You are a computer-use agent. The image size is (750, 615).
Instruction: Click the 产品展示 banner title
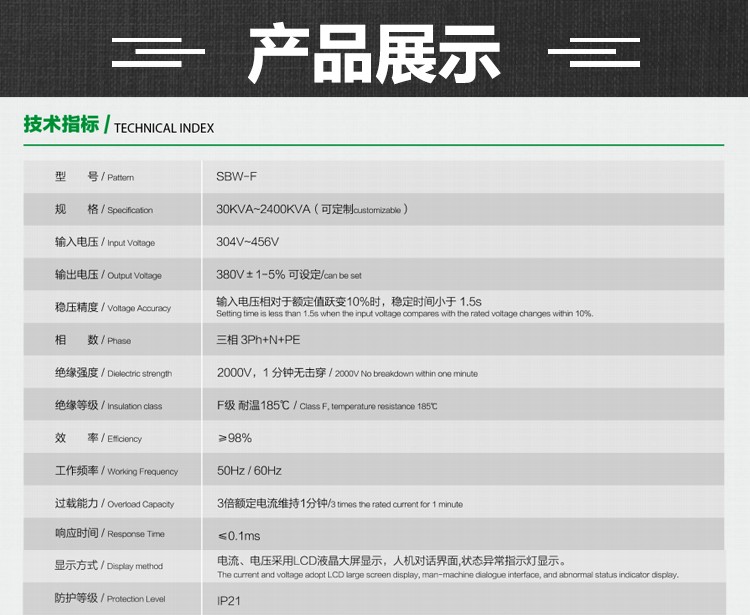374,53
